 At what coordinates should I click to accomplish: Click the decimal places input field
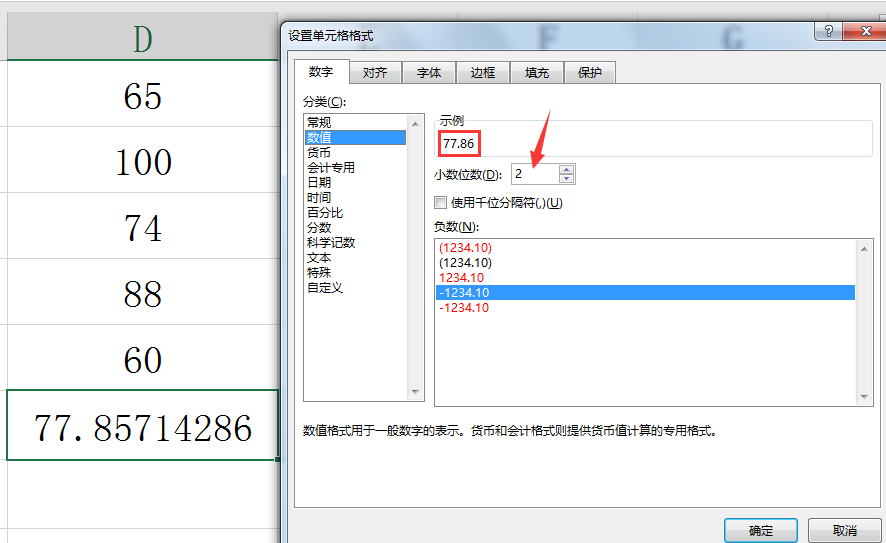pyautogui.click(x=535, y=174)
